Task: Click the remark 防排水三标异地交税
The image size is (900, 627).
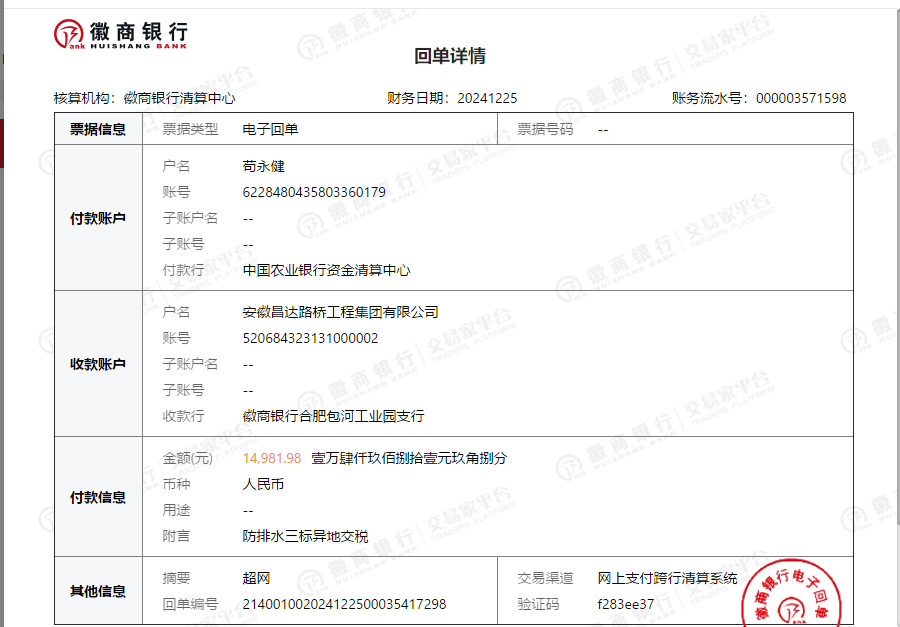Action: [x=305, y=536]
